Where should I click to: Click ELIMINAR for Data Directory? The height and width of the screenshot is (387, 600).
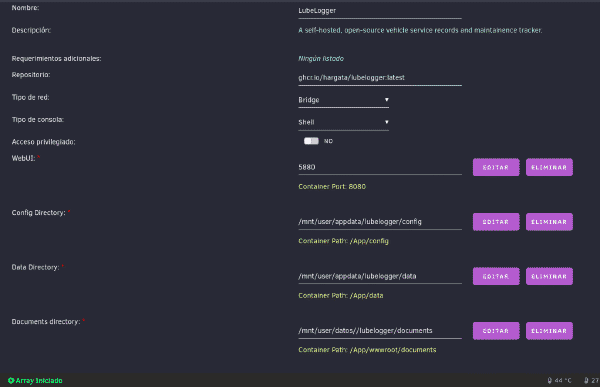pos(549,276)
